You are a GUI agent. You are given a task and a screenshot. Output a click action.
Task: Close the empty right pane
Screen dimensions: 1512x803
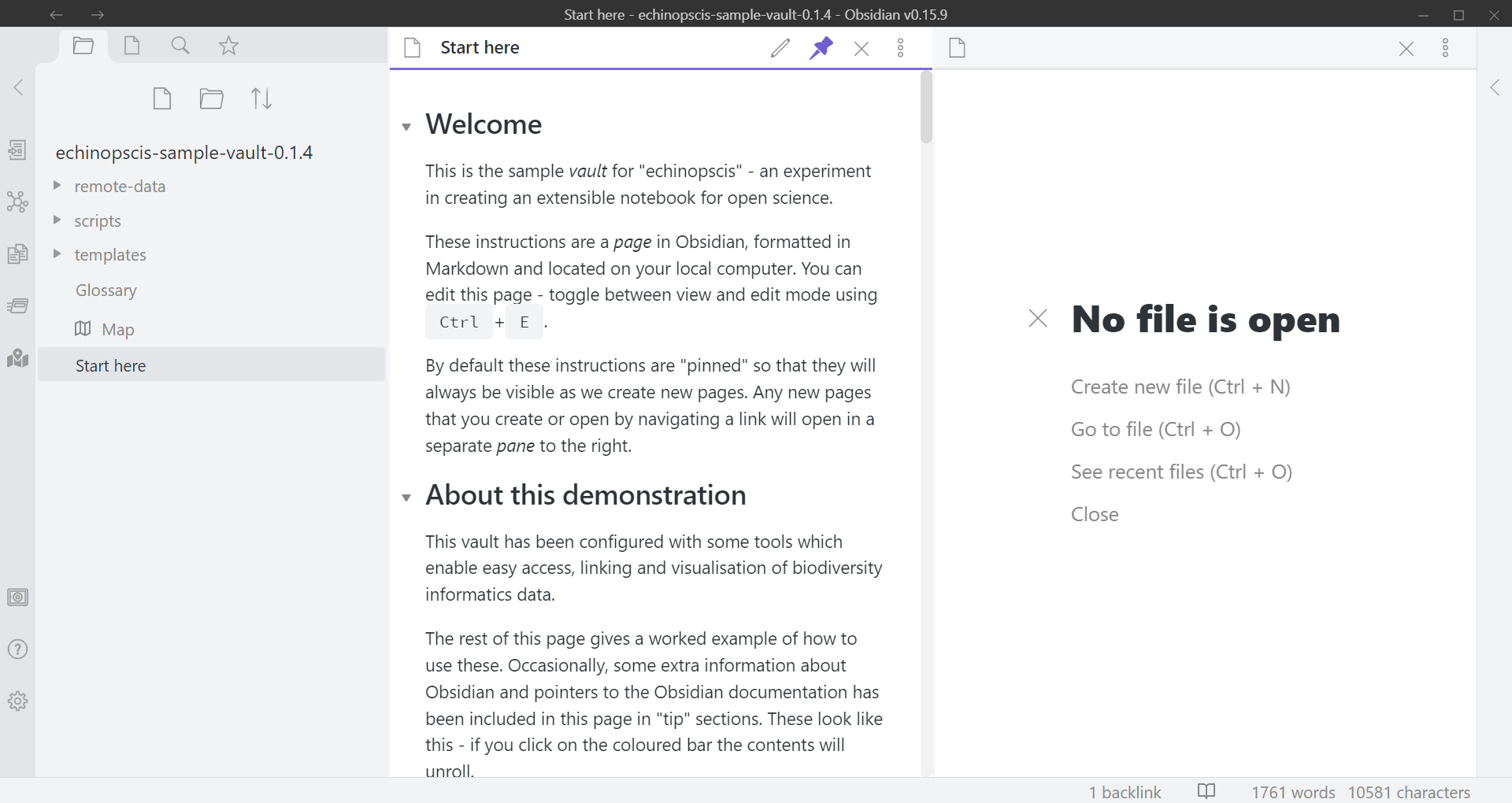coord(1406,48)
